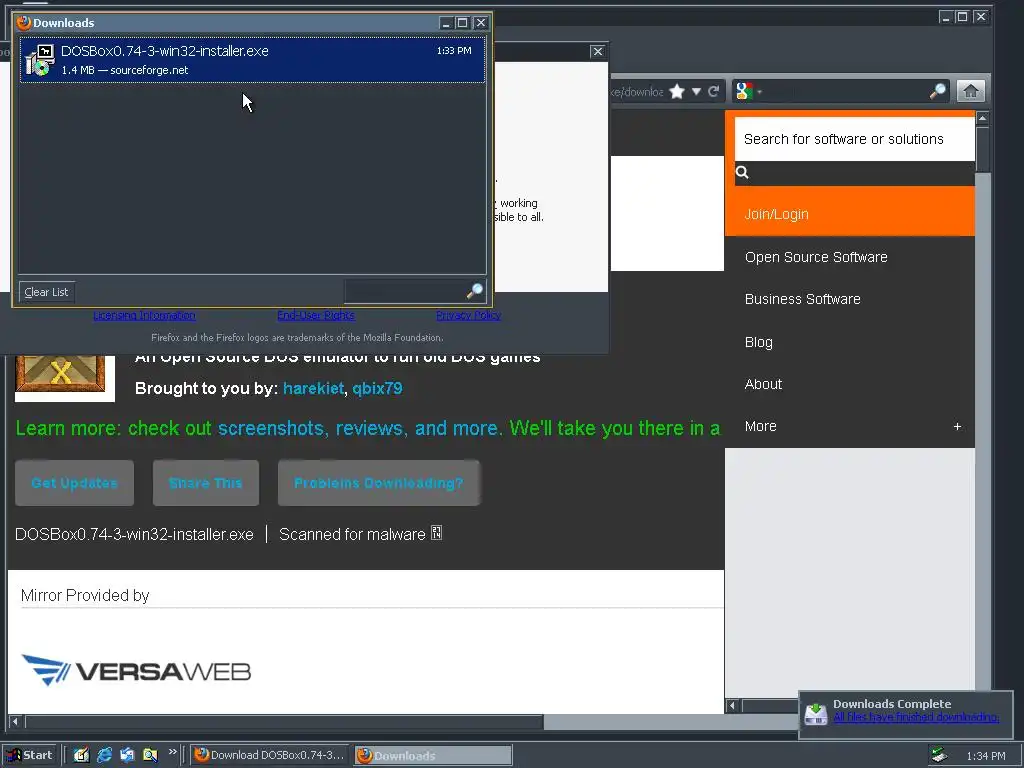This screenshot has width=1024, height=768.
Task: Click the system tray network icon
Action: (x=939, y=755)
